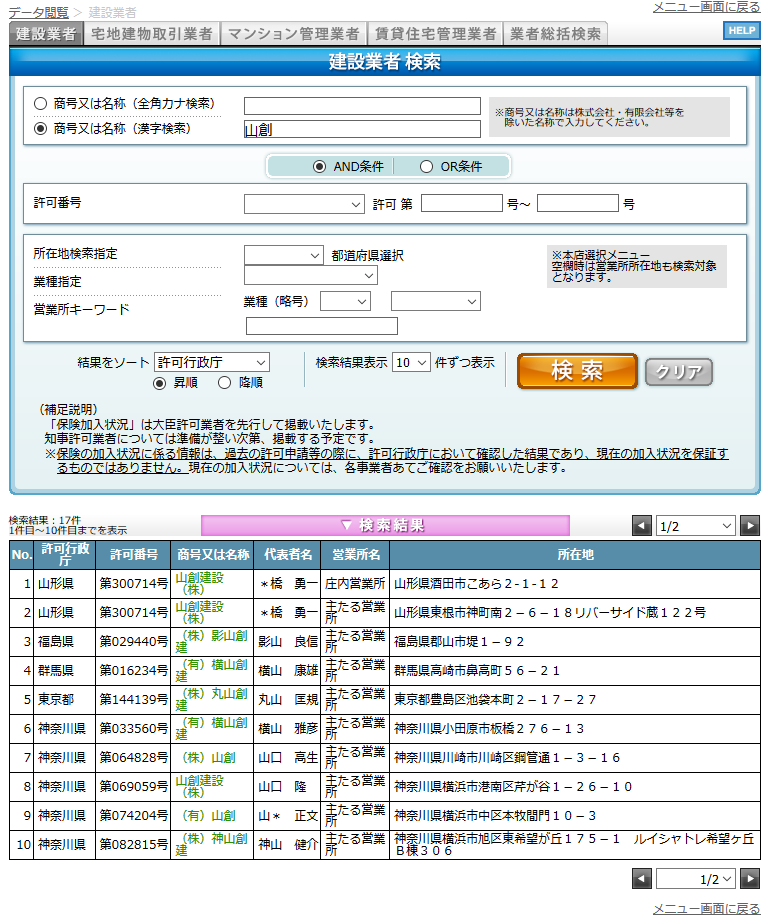780x923 pixels.
Task: Open 山創建設(株) link in row 2
Action: tap(200, 612)
